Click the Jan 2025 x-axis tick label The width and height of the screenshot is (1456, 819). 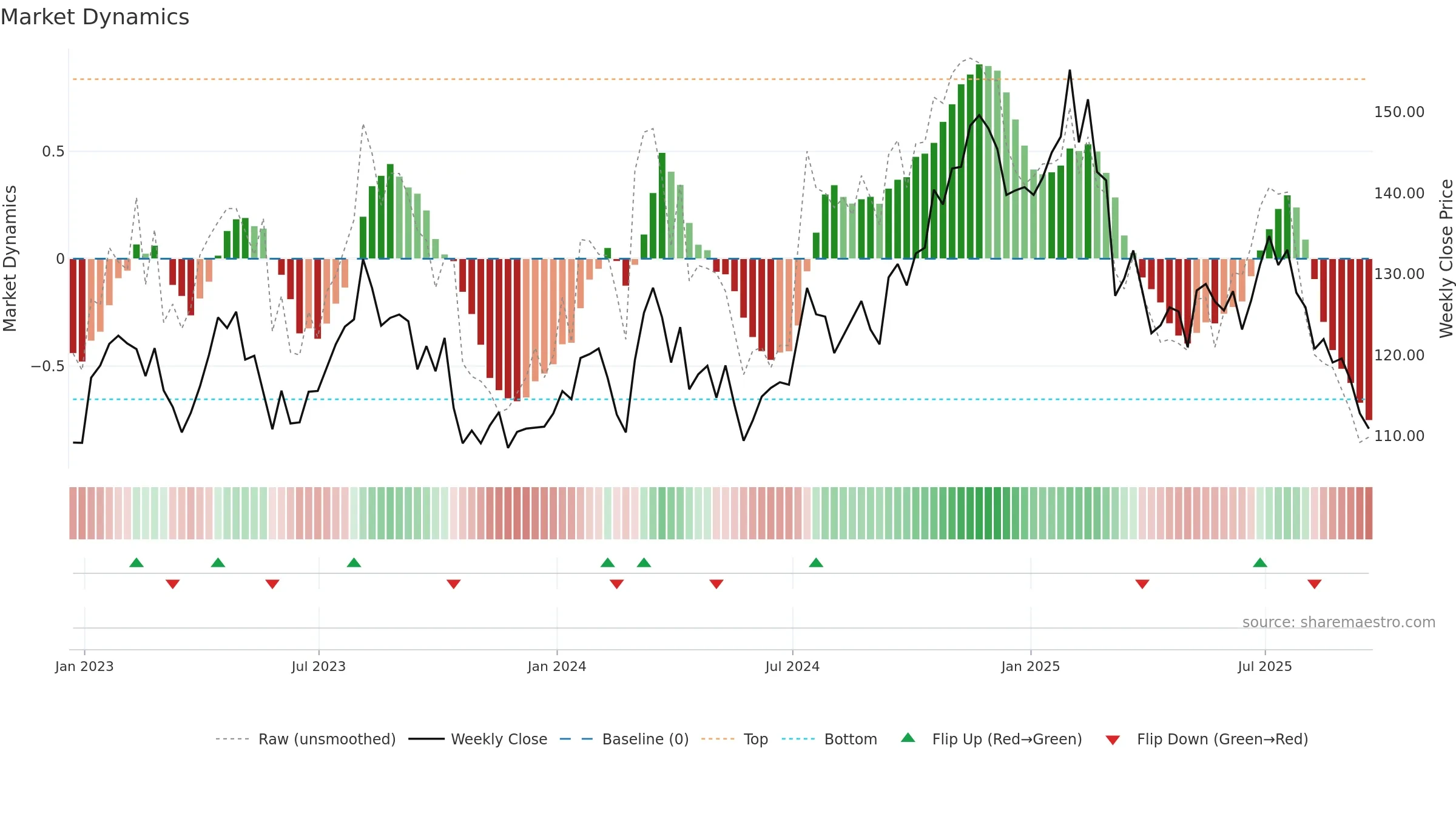[1031, 666]
